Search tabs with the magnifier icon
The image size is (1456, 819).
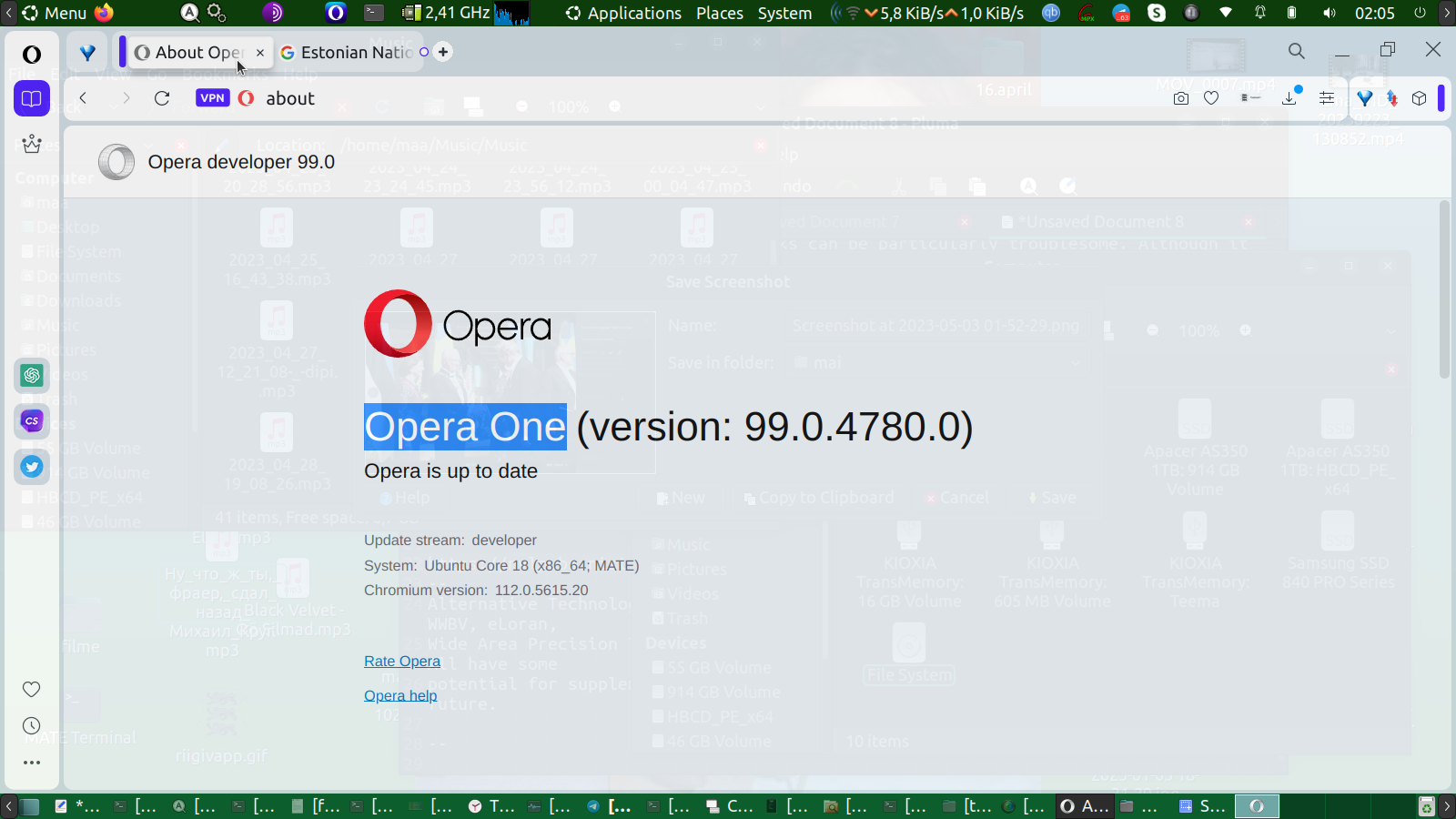(x=1297, y=51)
